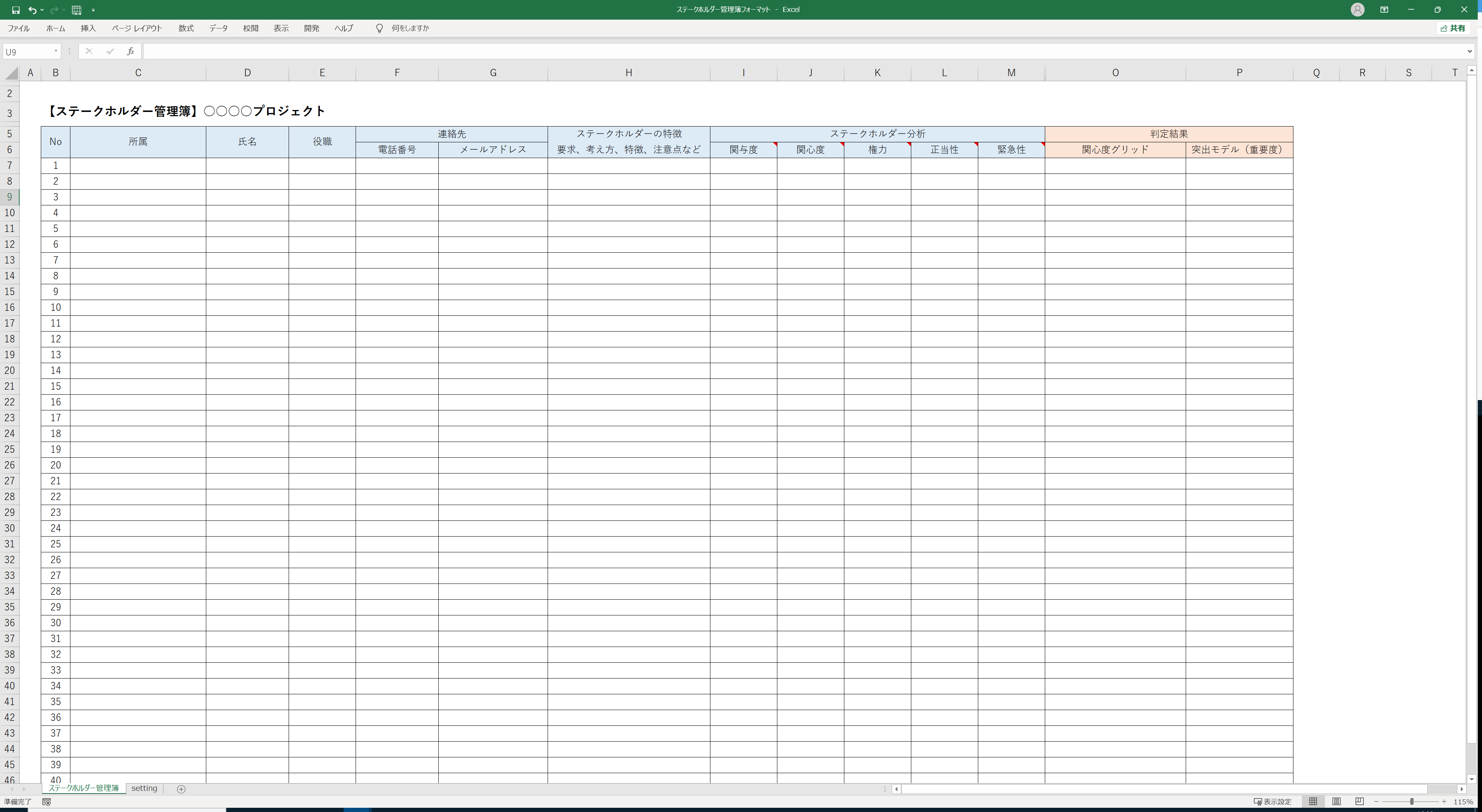
Task: Open ribbon display options icon
Action: [x=1384, y=10]
